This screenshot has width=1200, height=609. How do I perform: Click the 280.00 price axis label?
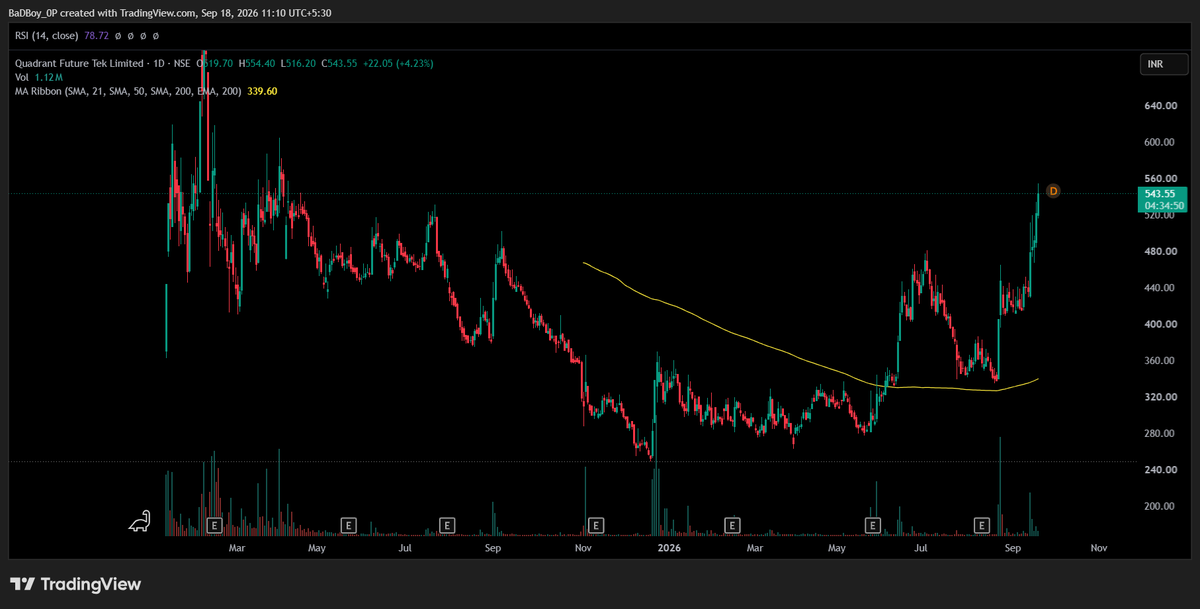[x=1158, y=434]
